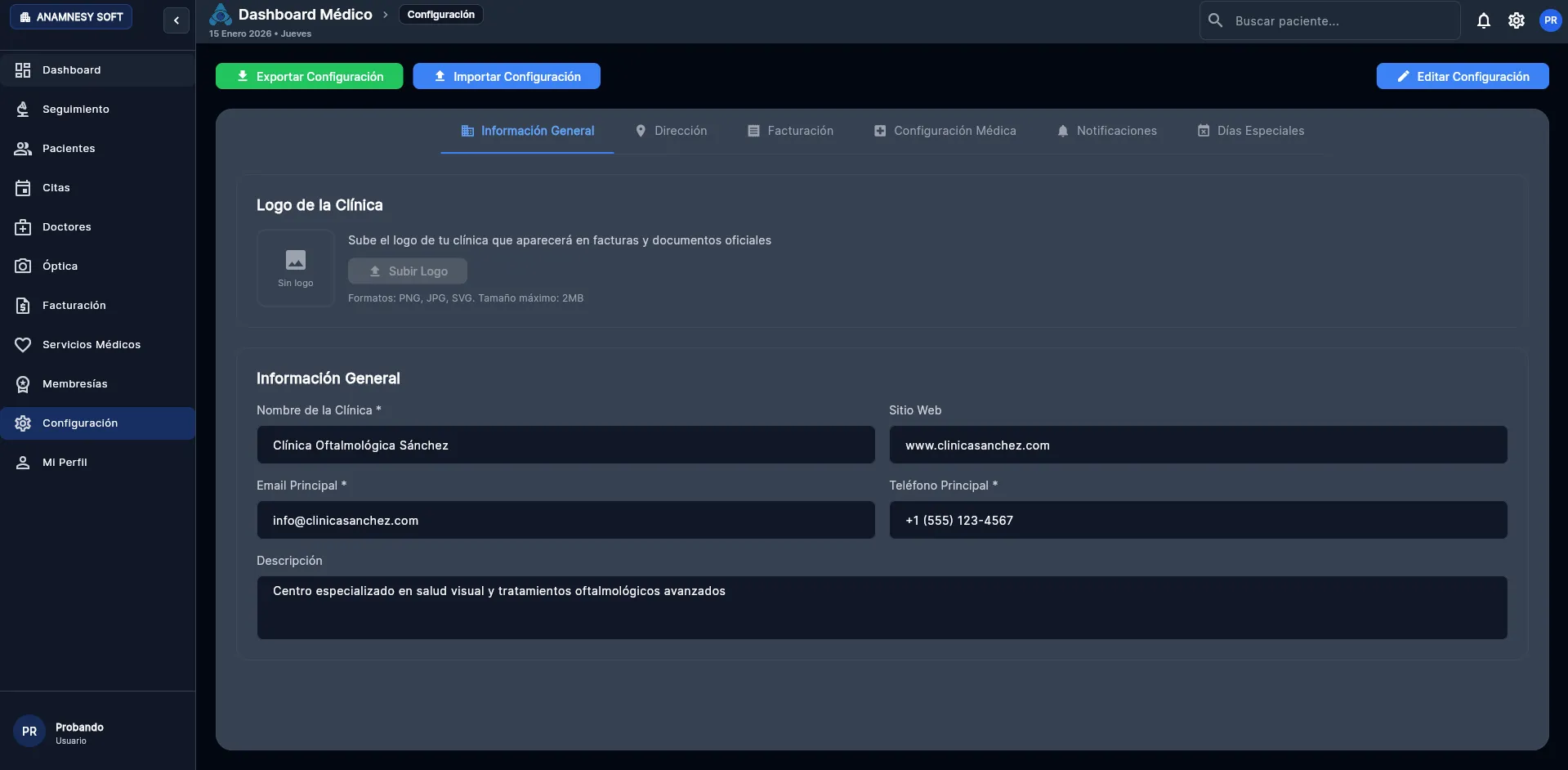Switch to Información General tab
This screenshot has height=770, width=1568.
tap(527, 131)
